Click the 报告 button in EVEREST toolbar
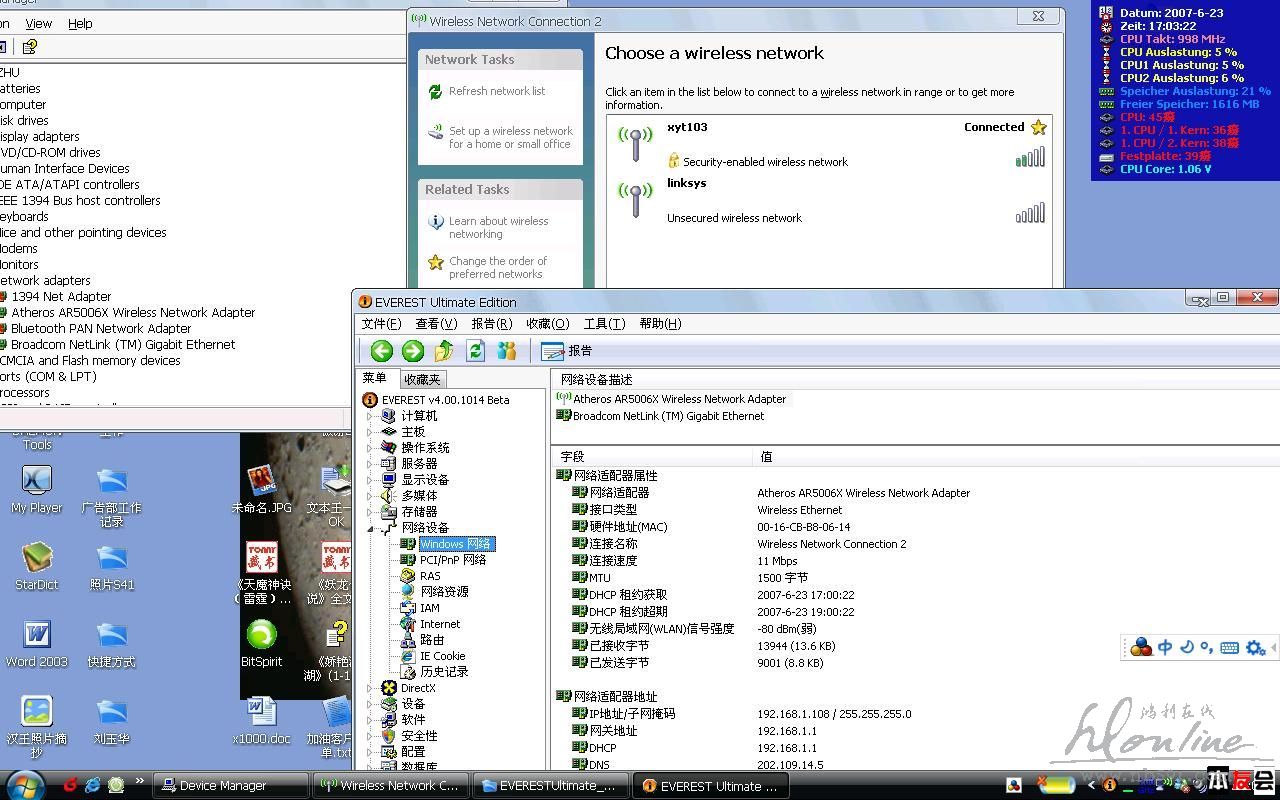 [x=567, y=350]
